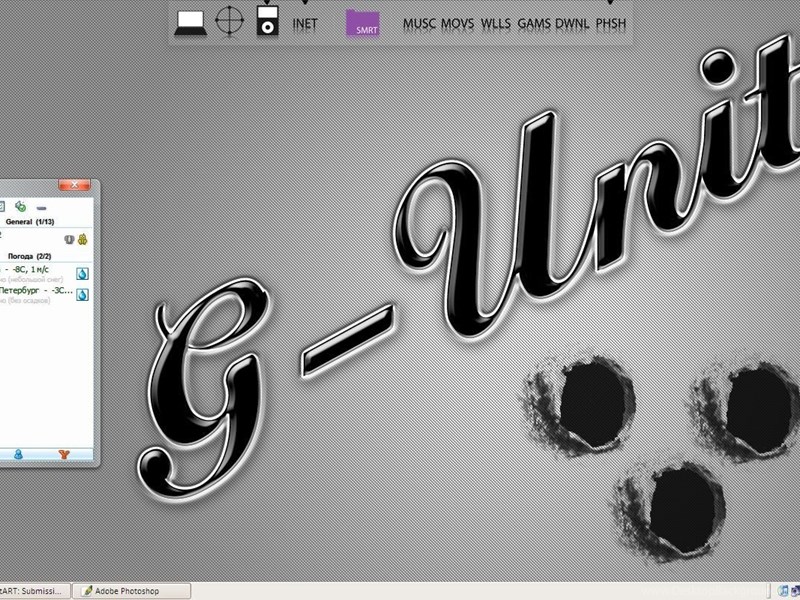Click the blue person icon at messenger bottom
Image resolution: width=800 pixels, height=600 pixels.
(x=18, y=454)
